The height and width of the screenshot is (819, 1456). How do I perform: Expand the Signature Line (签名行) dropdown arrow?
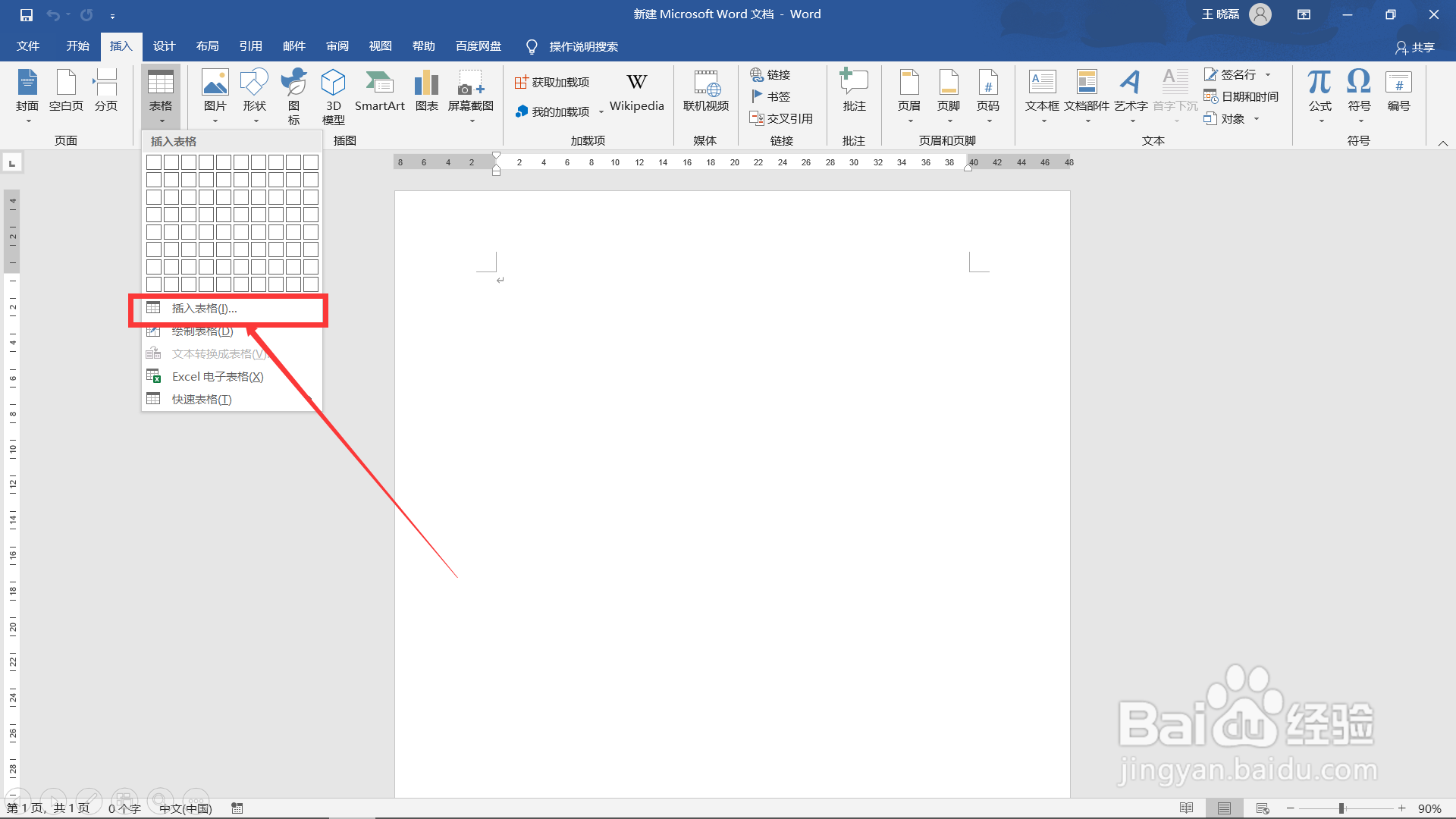click(x=1268, y=74)
